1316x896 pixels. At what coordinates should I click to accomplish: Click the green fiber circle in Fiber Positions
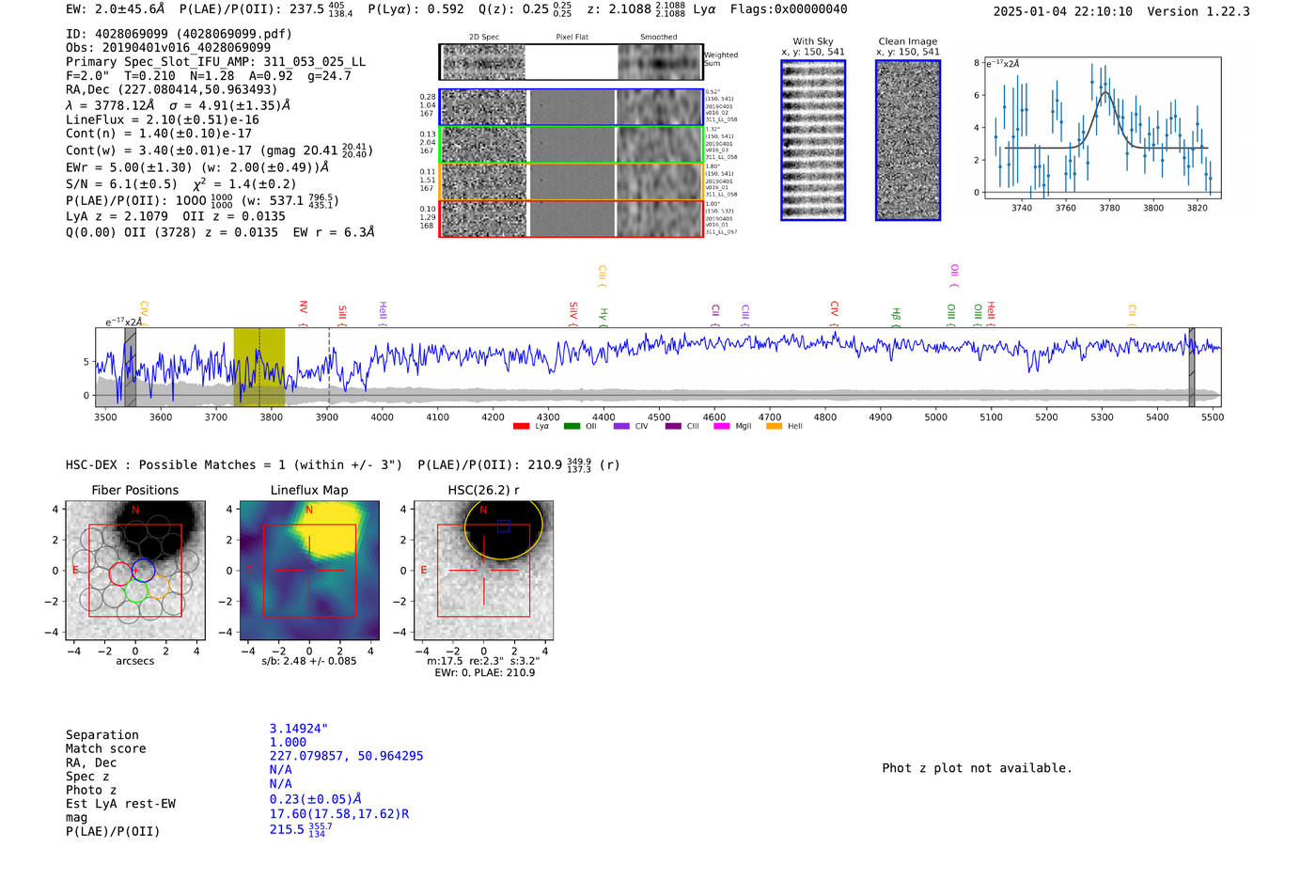click(x=135, y=590)
